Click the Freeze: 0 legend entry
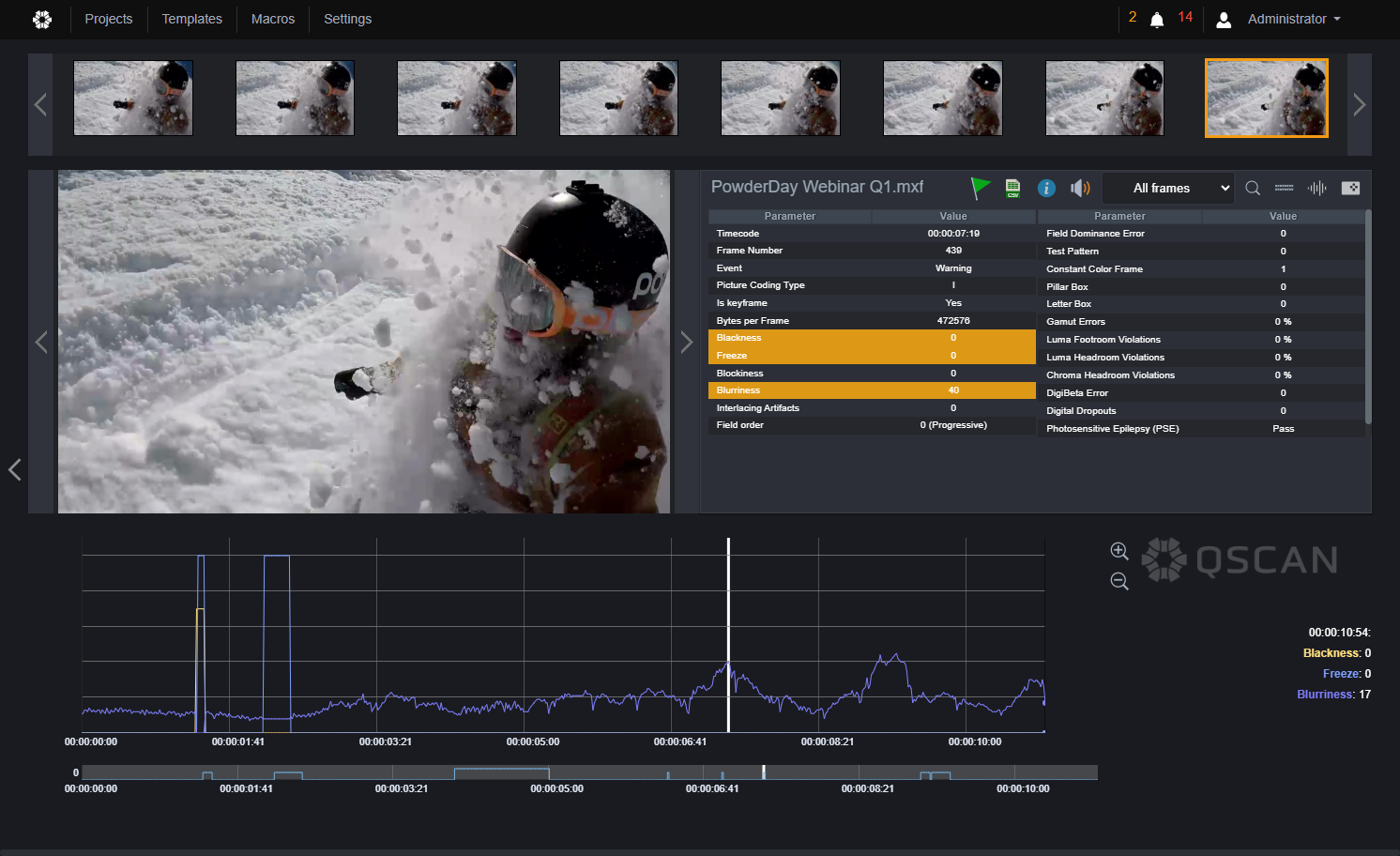 (1347, 674)
